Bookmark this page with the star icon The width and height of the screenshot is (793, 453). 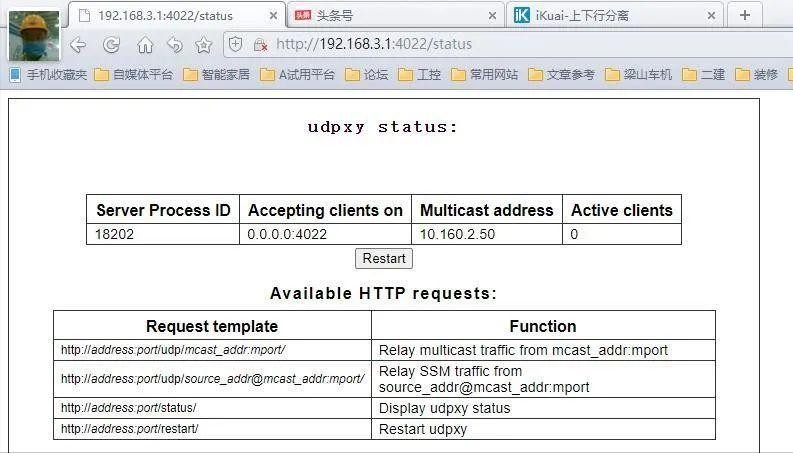203,45
